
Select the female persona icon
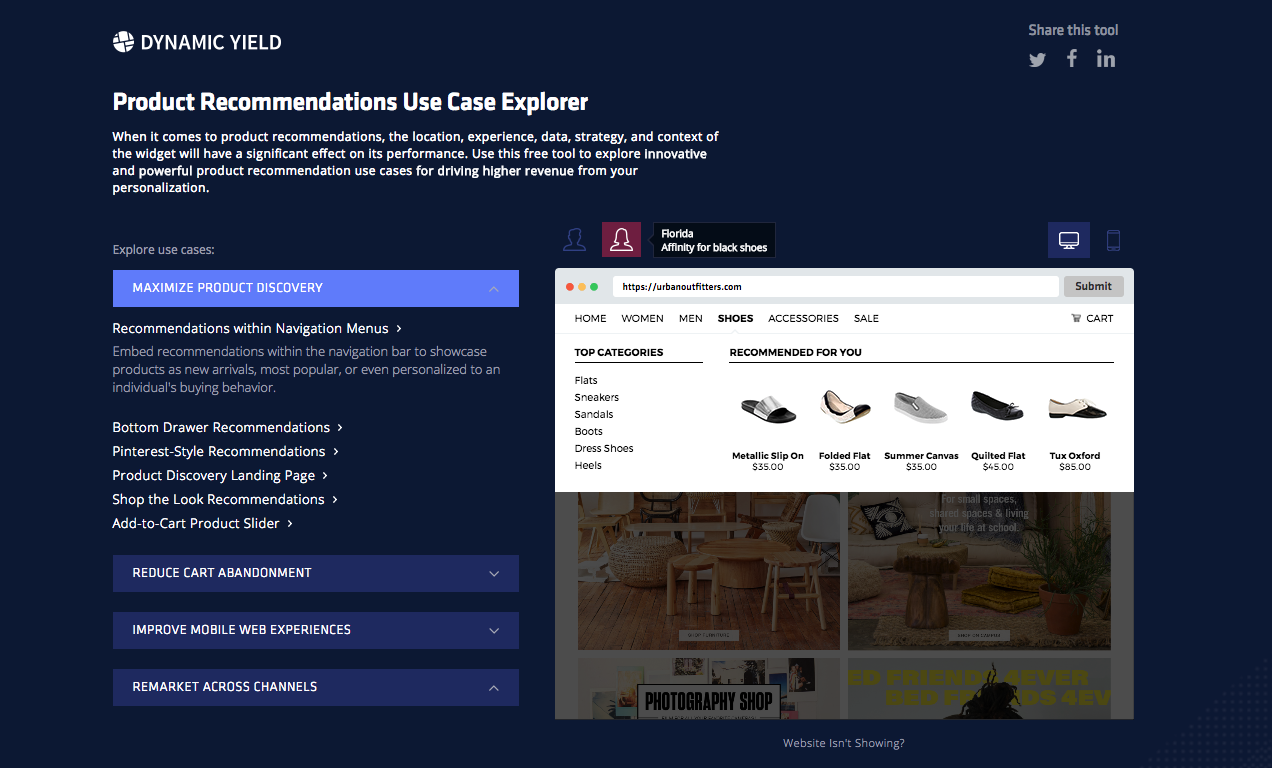(621, 240)
